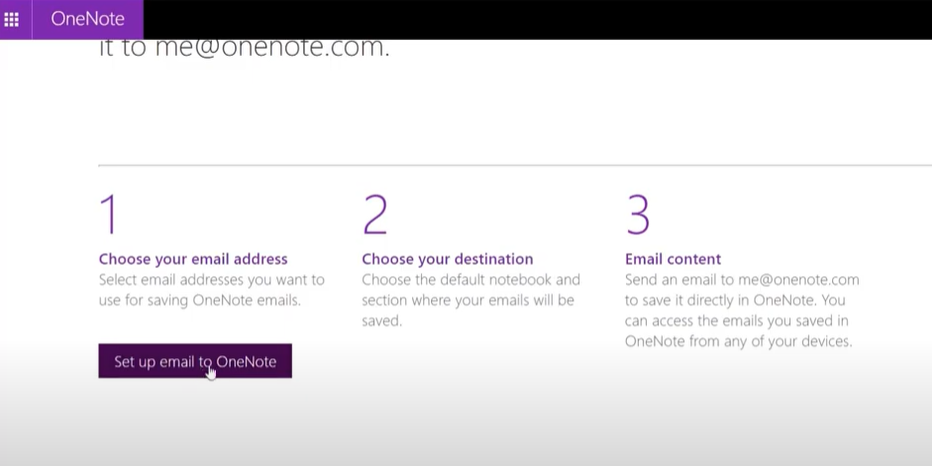Click the 'can access the emails you saved in' line
Screen dimensions: 932x466
point(736,321)
